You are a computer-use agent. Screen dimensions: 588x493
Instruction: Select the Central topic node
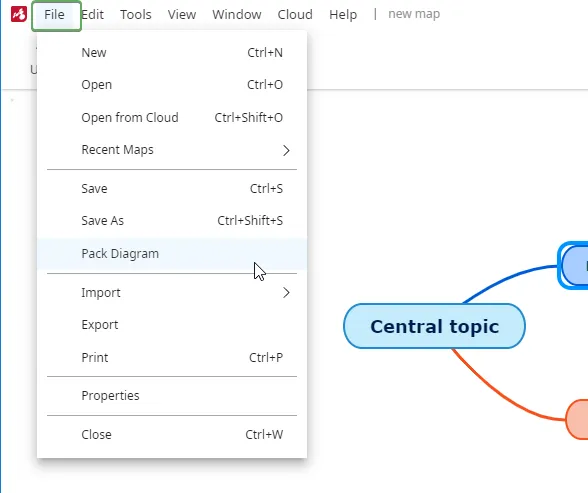[x=434, y=326]
